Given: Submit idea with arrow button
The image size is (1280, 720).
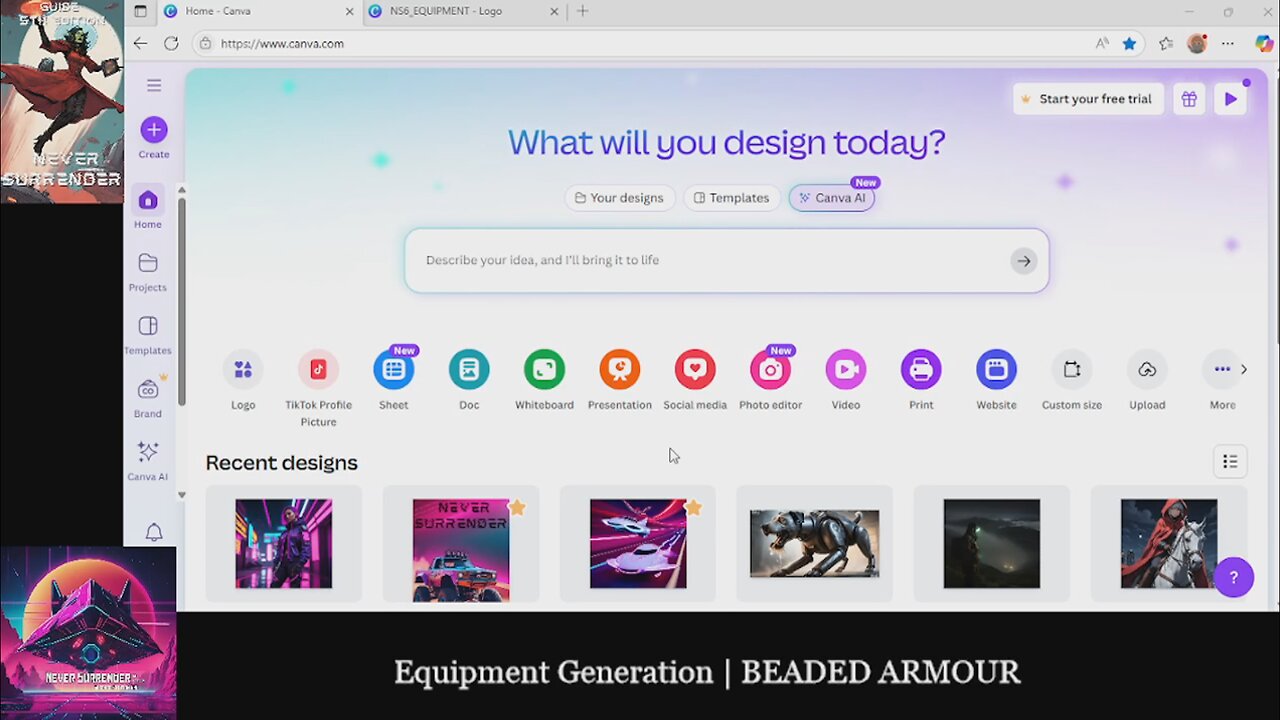Looking at the screenshot, I should pos(1023,261).
